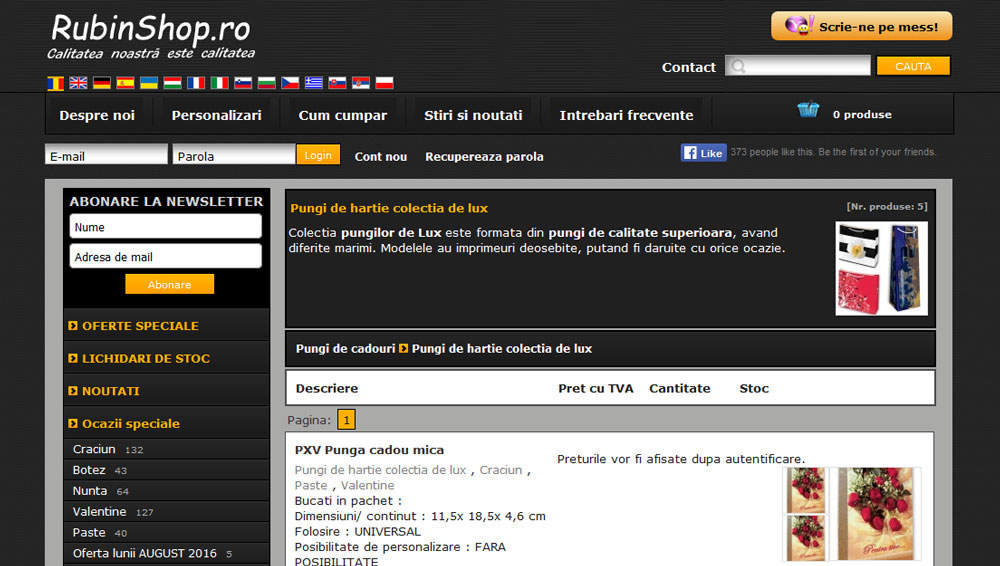Viewport: 1000px width, 566px height.
Task: Switch language using the Romanian flag
Action: coord(55,83)
